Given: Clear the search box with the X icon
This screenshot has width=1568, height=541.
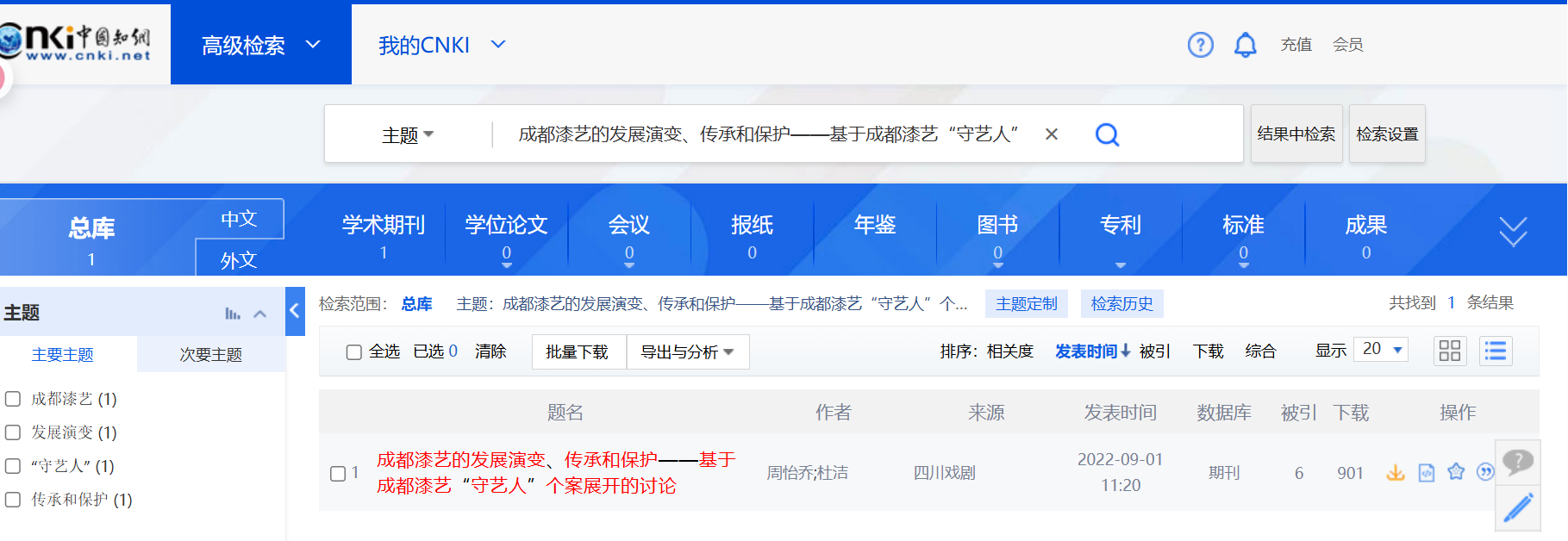Looking at the screenshot, I should [x=1052, y=134].
